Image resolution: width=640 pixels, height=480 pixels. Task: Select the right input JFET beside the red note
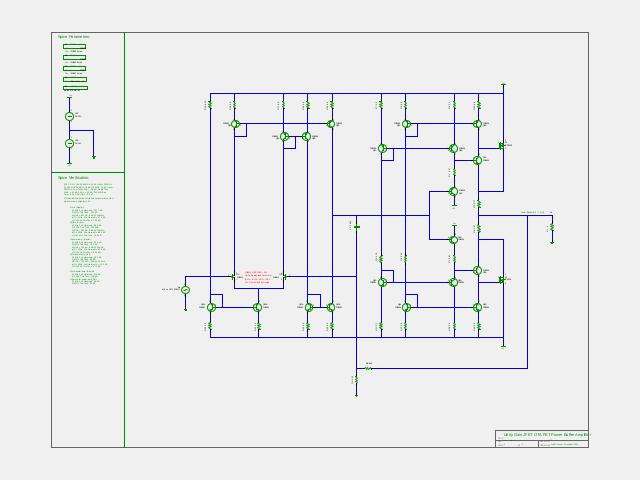(x=284, y=276)
